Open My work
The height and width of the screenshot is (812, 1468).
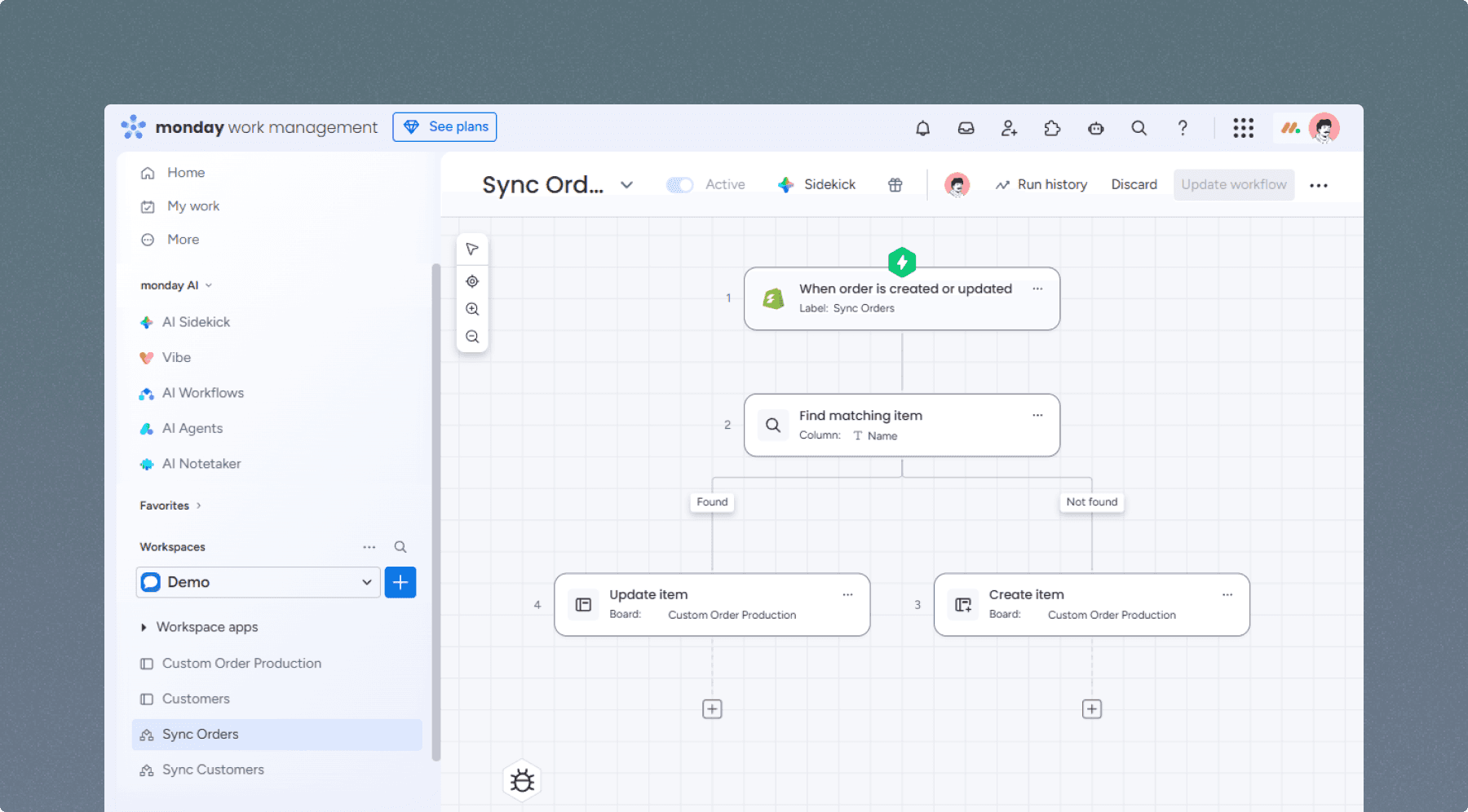tap(193, 206)
